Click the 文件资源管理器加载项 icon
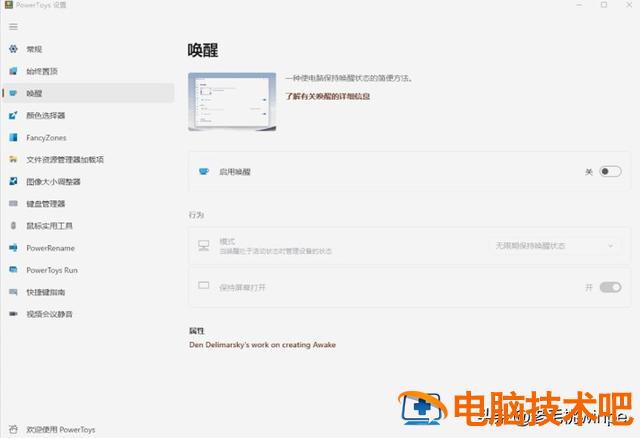The width and height of the screenshot is (640, 438). point(13,159)
